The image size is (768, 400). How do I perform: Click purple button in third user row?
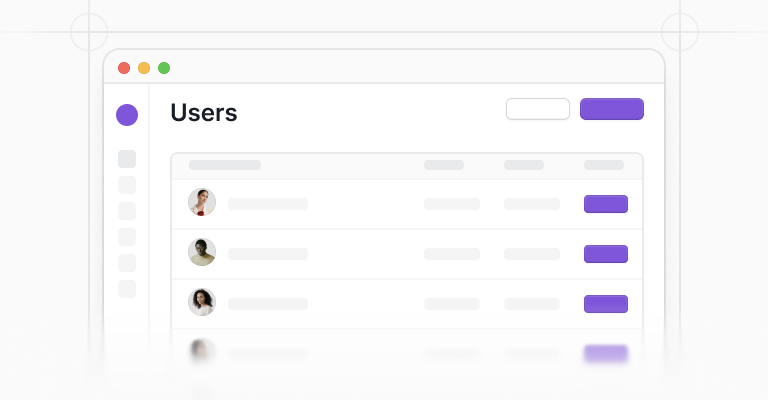tap(606, 304)
